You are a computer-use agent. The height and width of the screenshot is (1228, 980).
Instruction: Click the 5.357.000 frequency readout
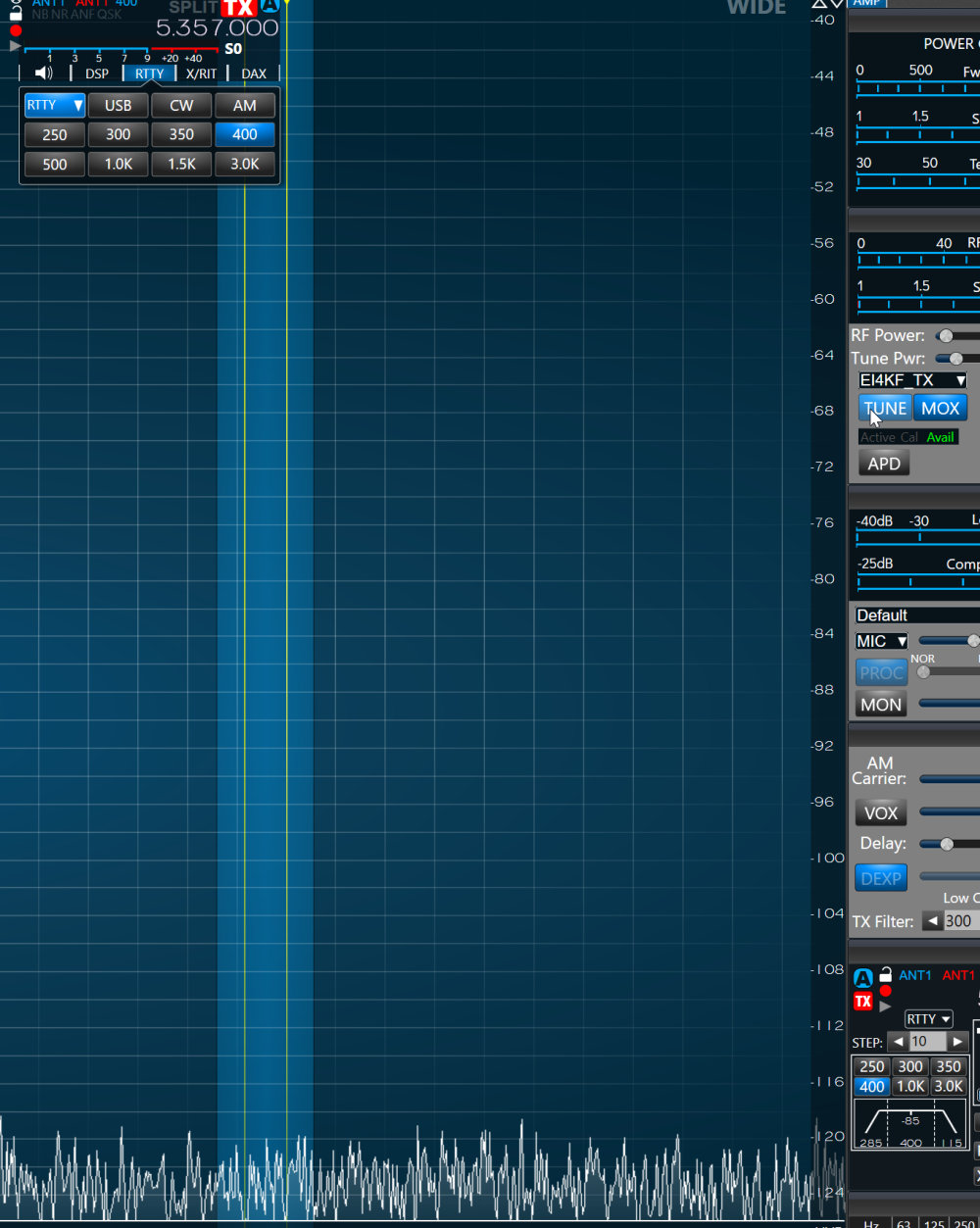pos(218,28)
